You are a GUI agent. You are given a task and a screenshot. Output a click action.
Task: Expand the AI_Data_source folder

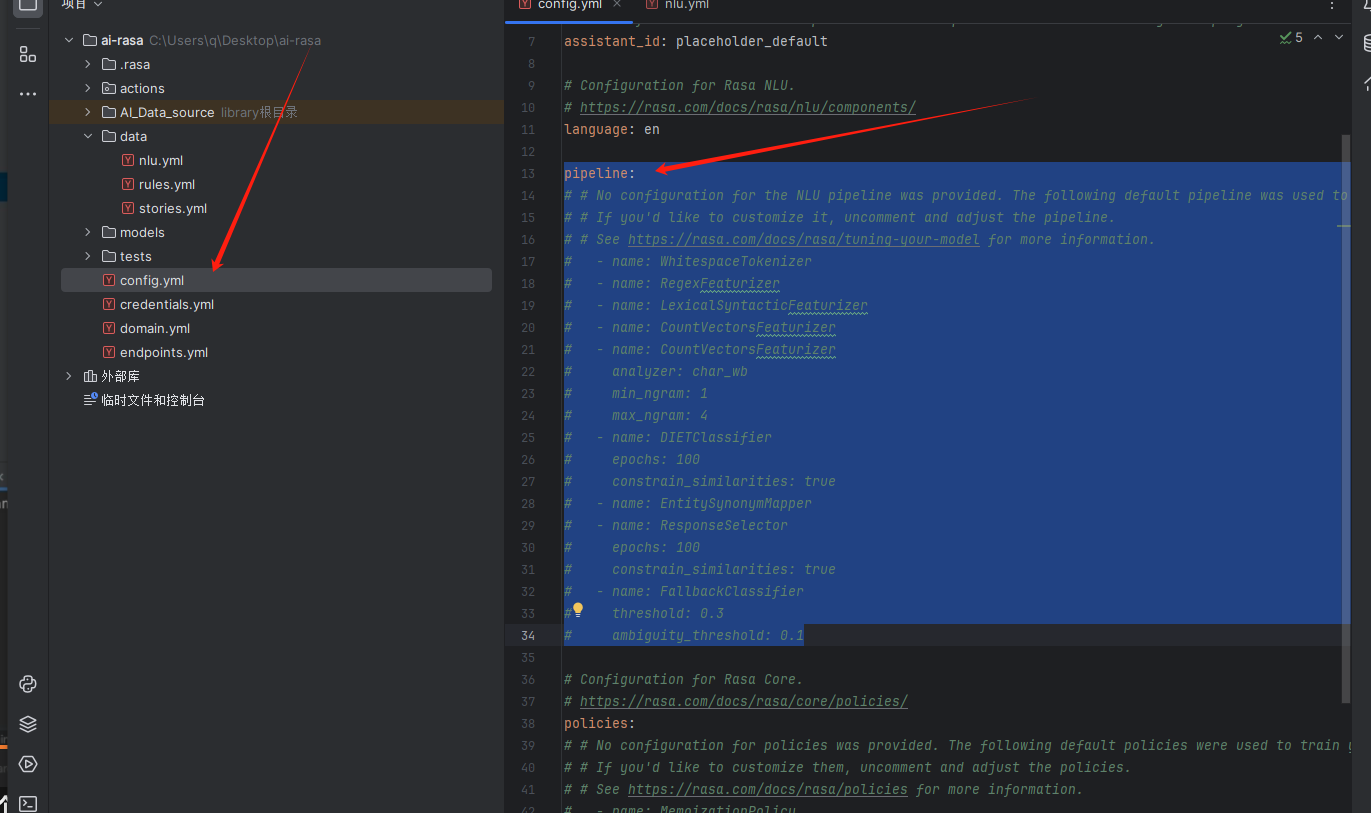pyautogui.click(x=88, y=112)
